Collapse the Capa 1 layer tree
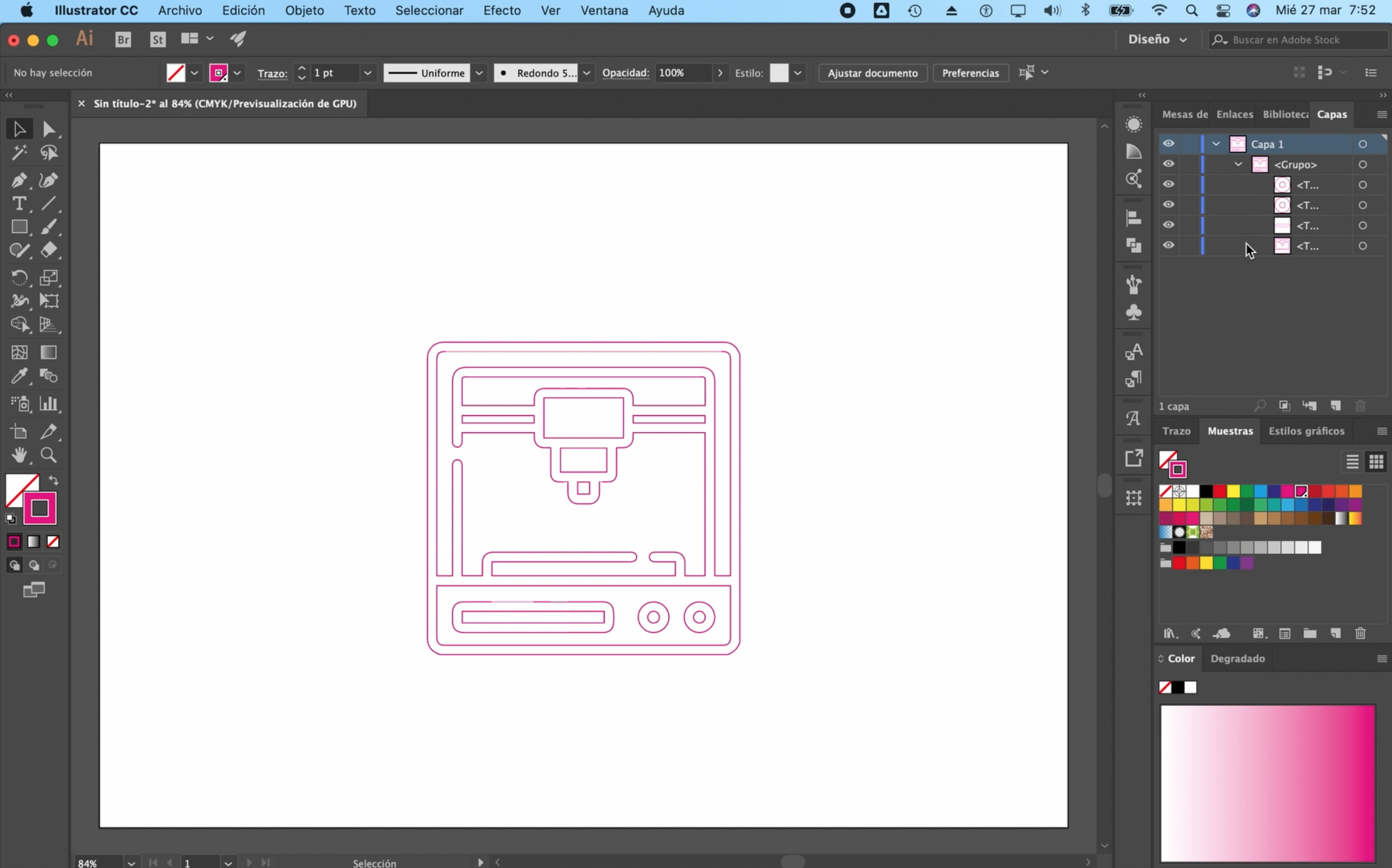1392x868 pixels. [x=1216, y=144]
